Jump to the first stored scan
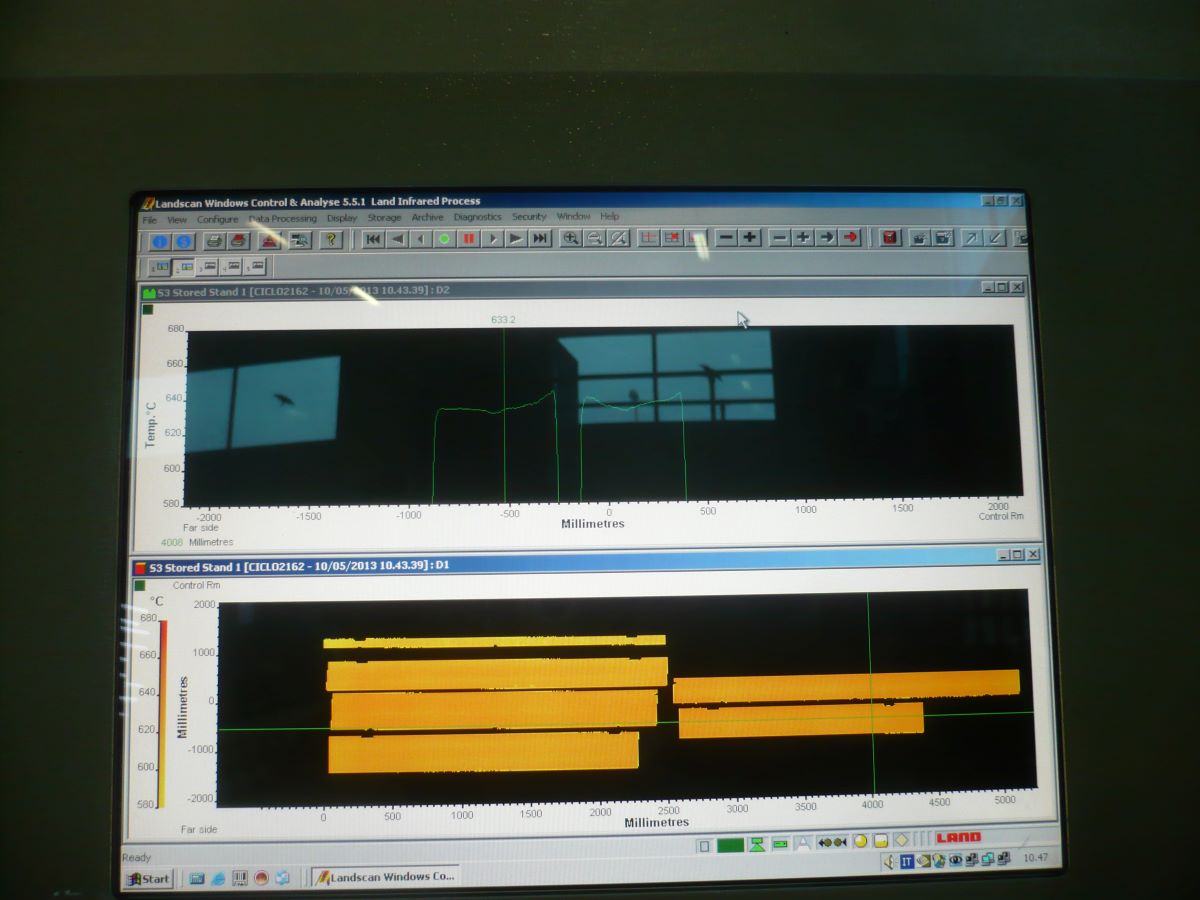 [373, 239]
